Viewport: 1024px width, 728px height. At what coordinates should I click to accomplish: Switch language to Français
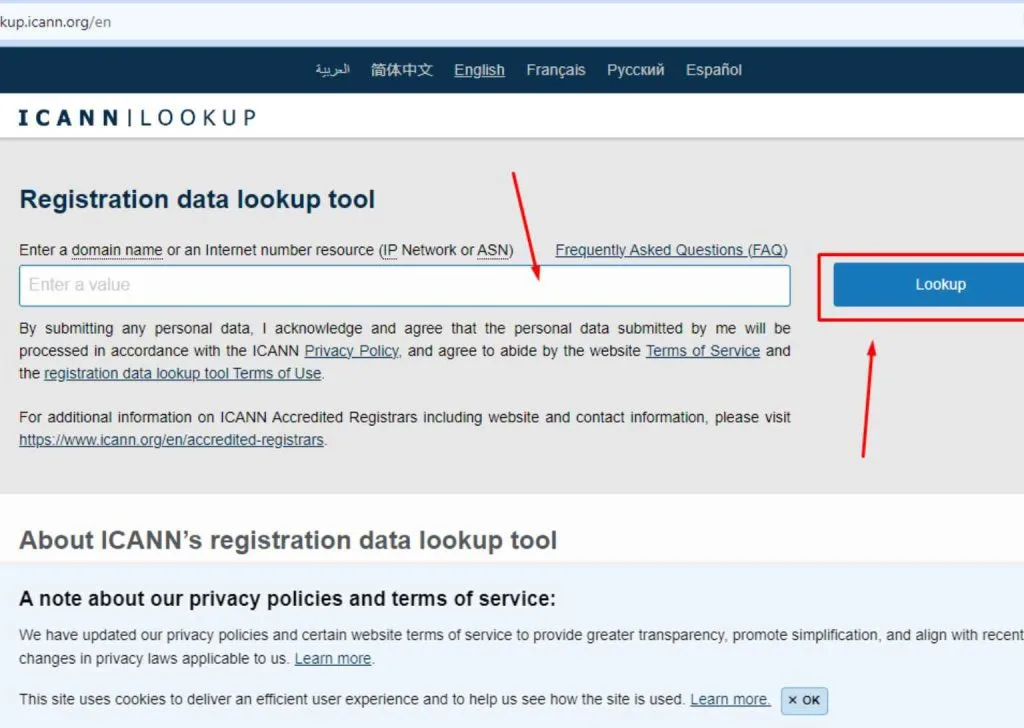coord(556,70)
